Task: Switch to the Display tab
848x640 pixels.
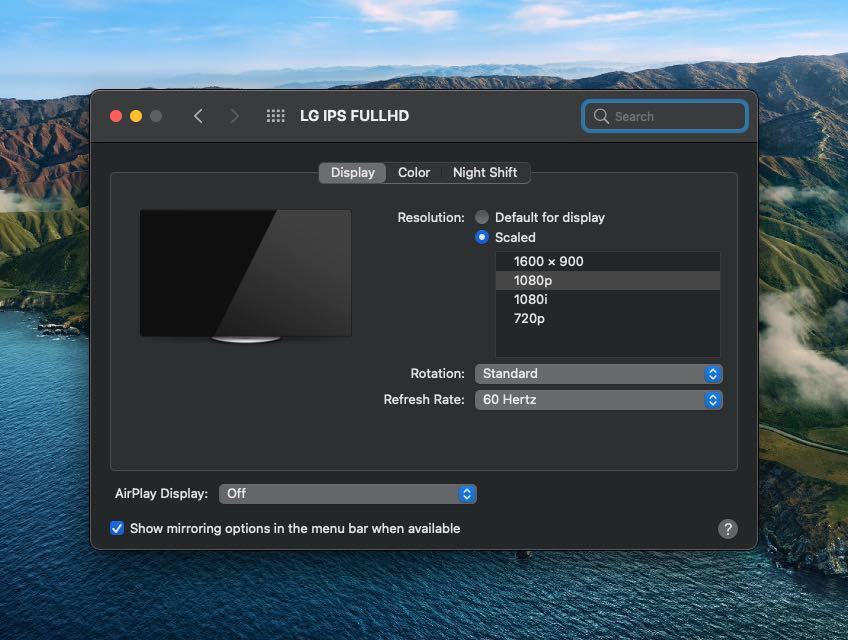Action: [353, 173]
